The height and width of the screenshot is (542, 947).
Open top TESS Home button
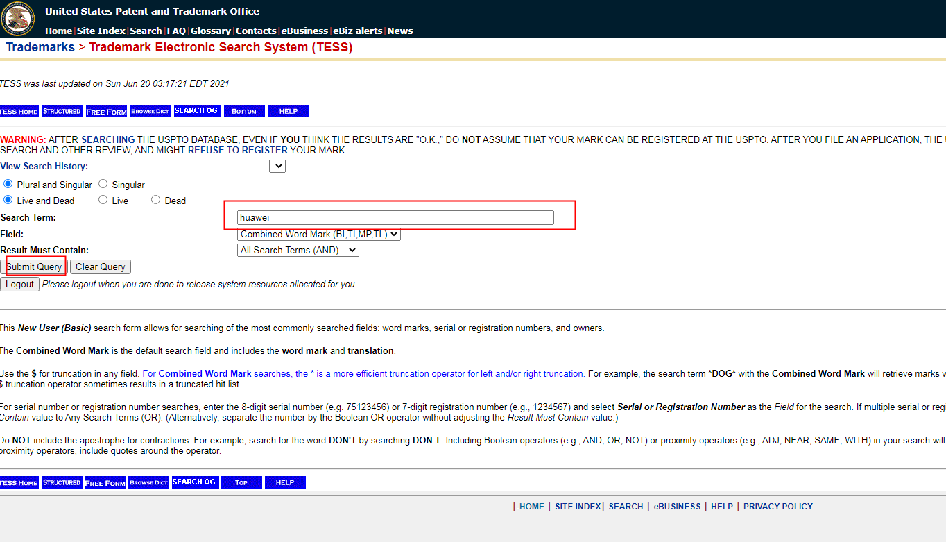(x=19, y=111)
